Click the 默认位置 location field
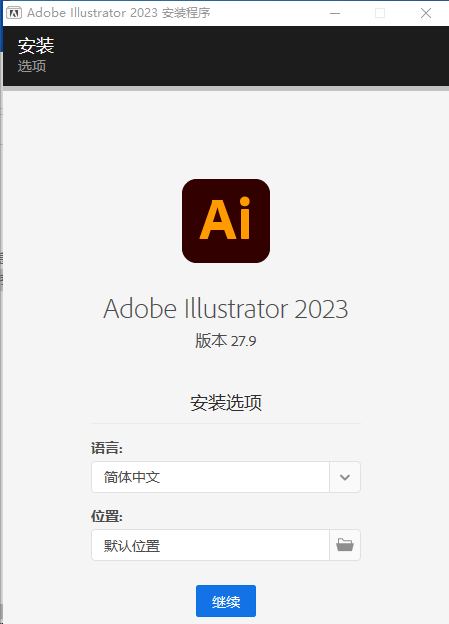Image resolution: width=449 pixels, height=624 pixels. (x=210, y=545)
